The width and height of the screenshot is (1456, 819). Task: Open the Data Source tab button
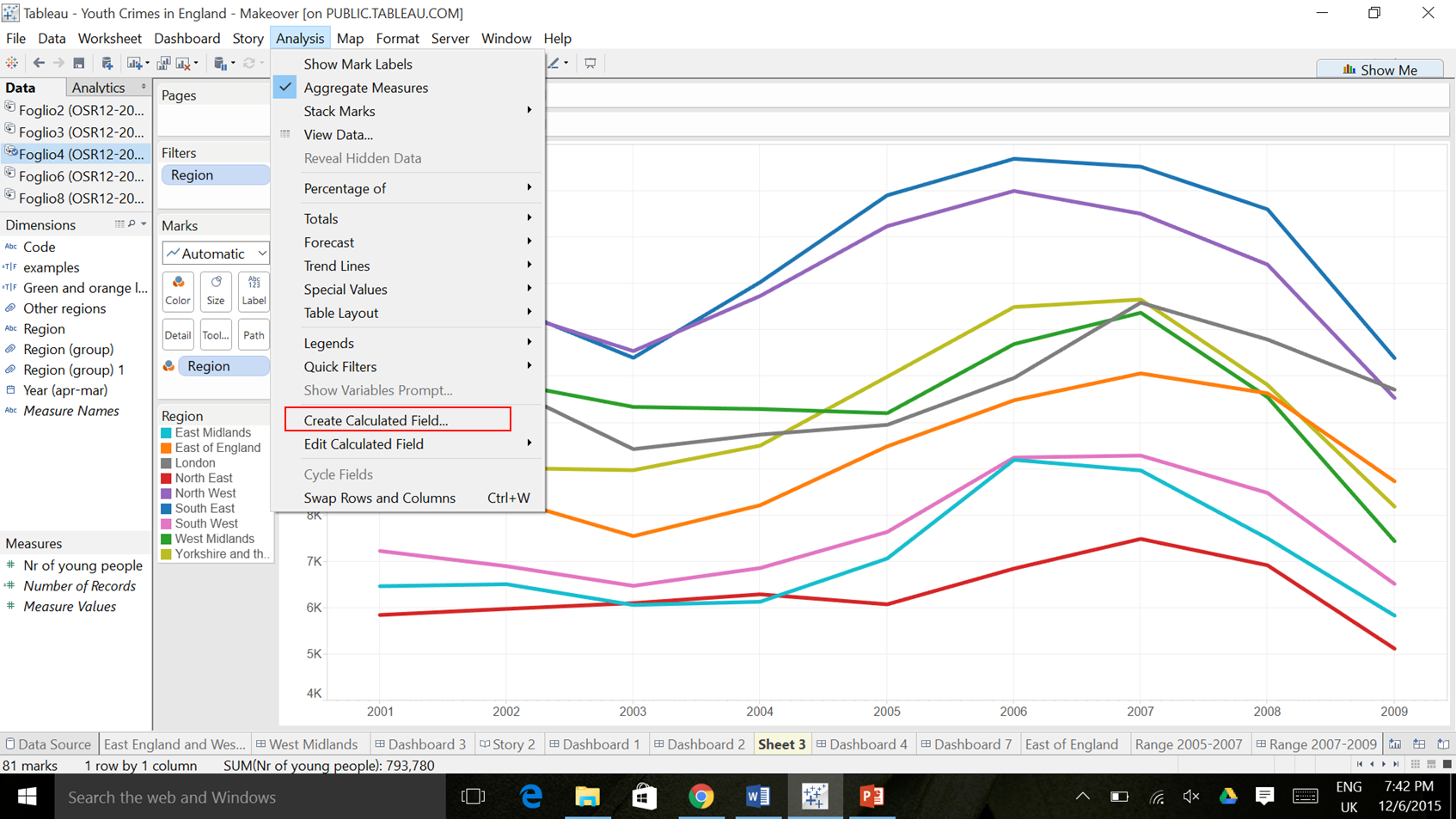coord(48,744)
